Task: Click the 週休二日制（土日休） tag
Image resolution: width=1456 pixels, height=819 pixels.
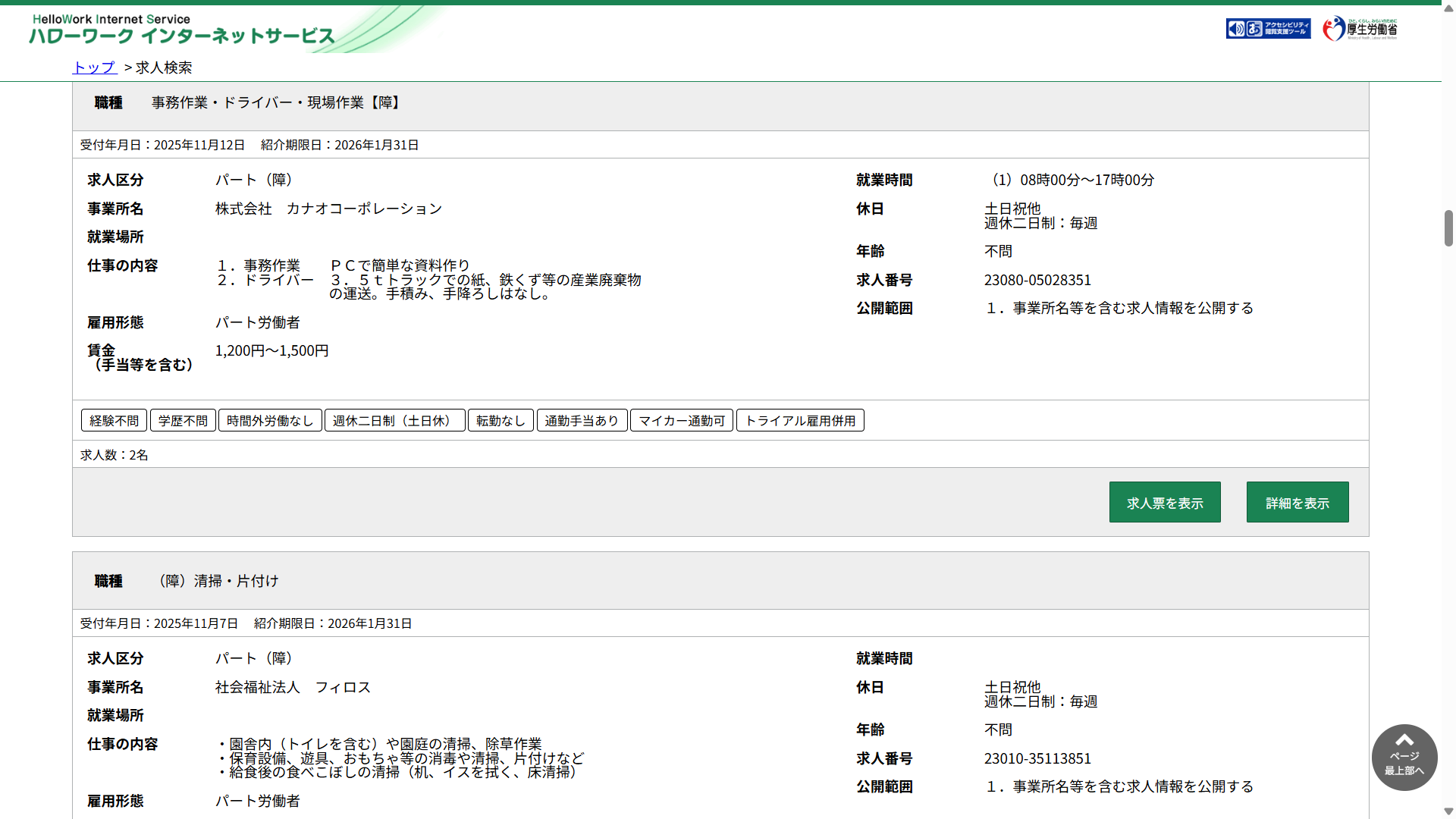Action: (394, 420)
